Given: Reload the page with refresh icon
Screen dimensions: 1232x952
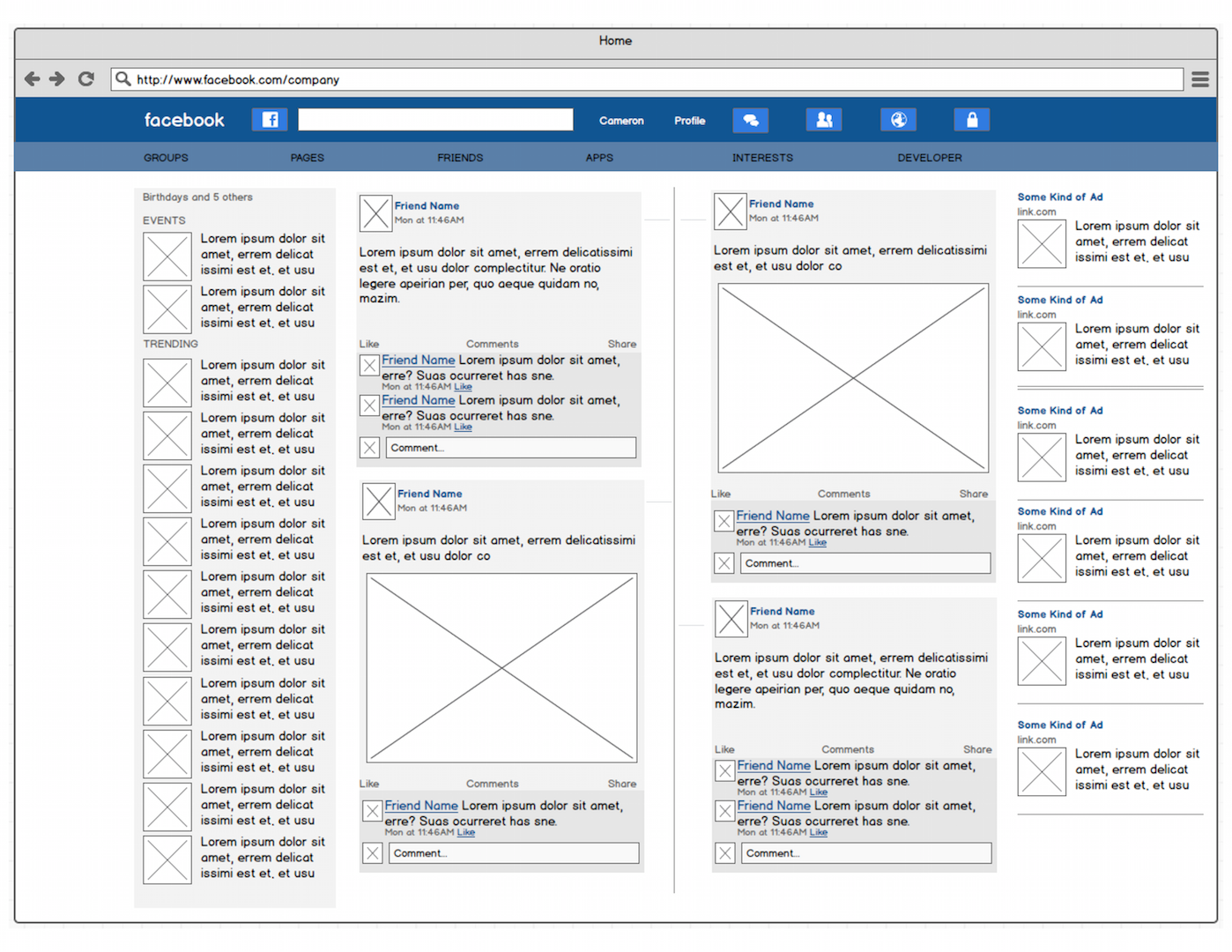Looking at the screenshot, I should coord(85,79).
